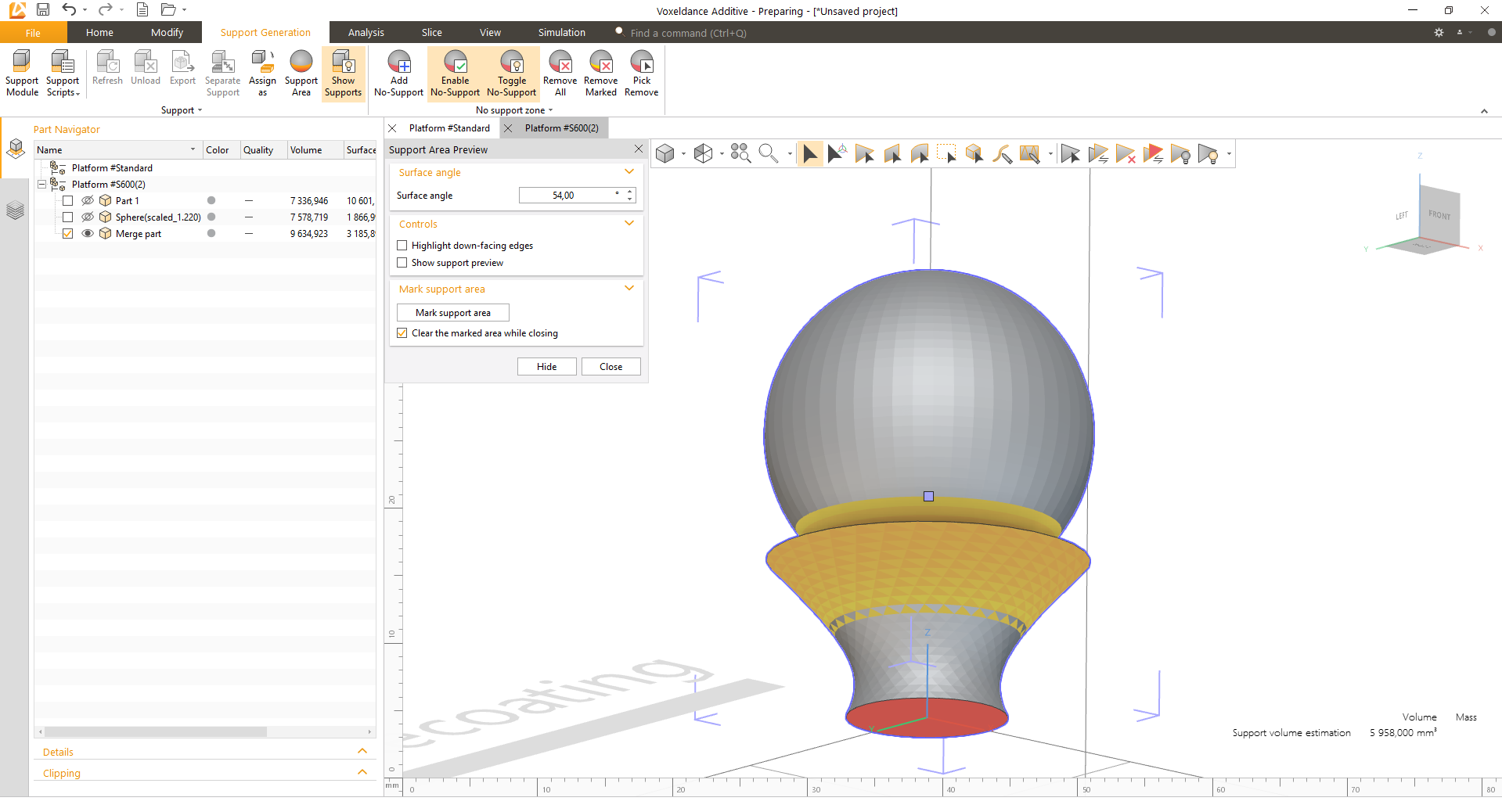Switch to Platform #Standard tab
The image size is (1502, 812).
point(449,128)
